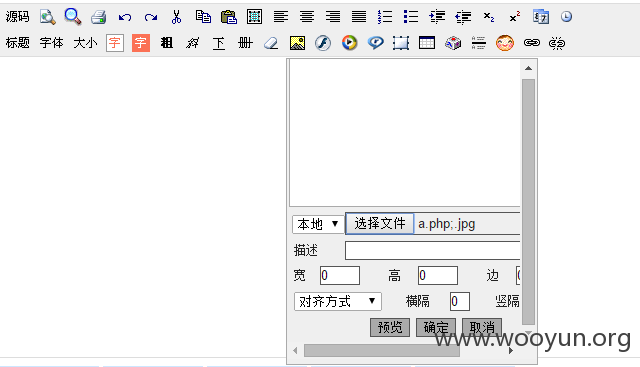
Task: Open the 本地 image source dropdown
Action: (318, 224)
